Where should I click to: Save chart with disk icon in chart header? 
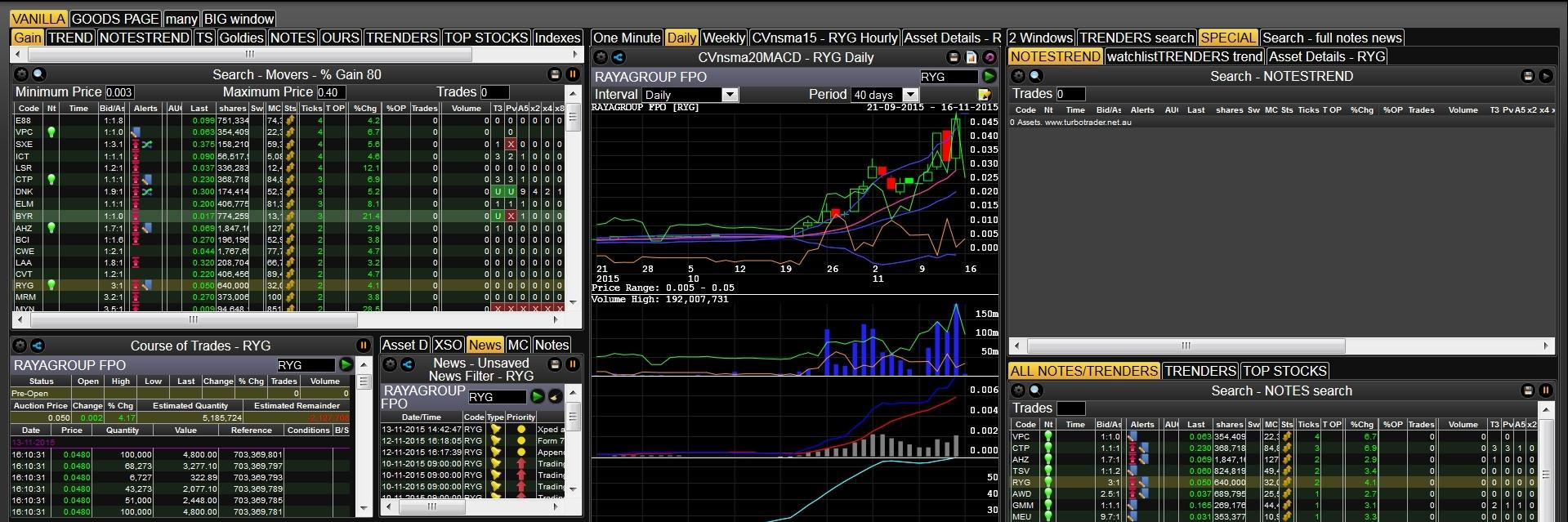click(x=954, y=57)
